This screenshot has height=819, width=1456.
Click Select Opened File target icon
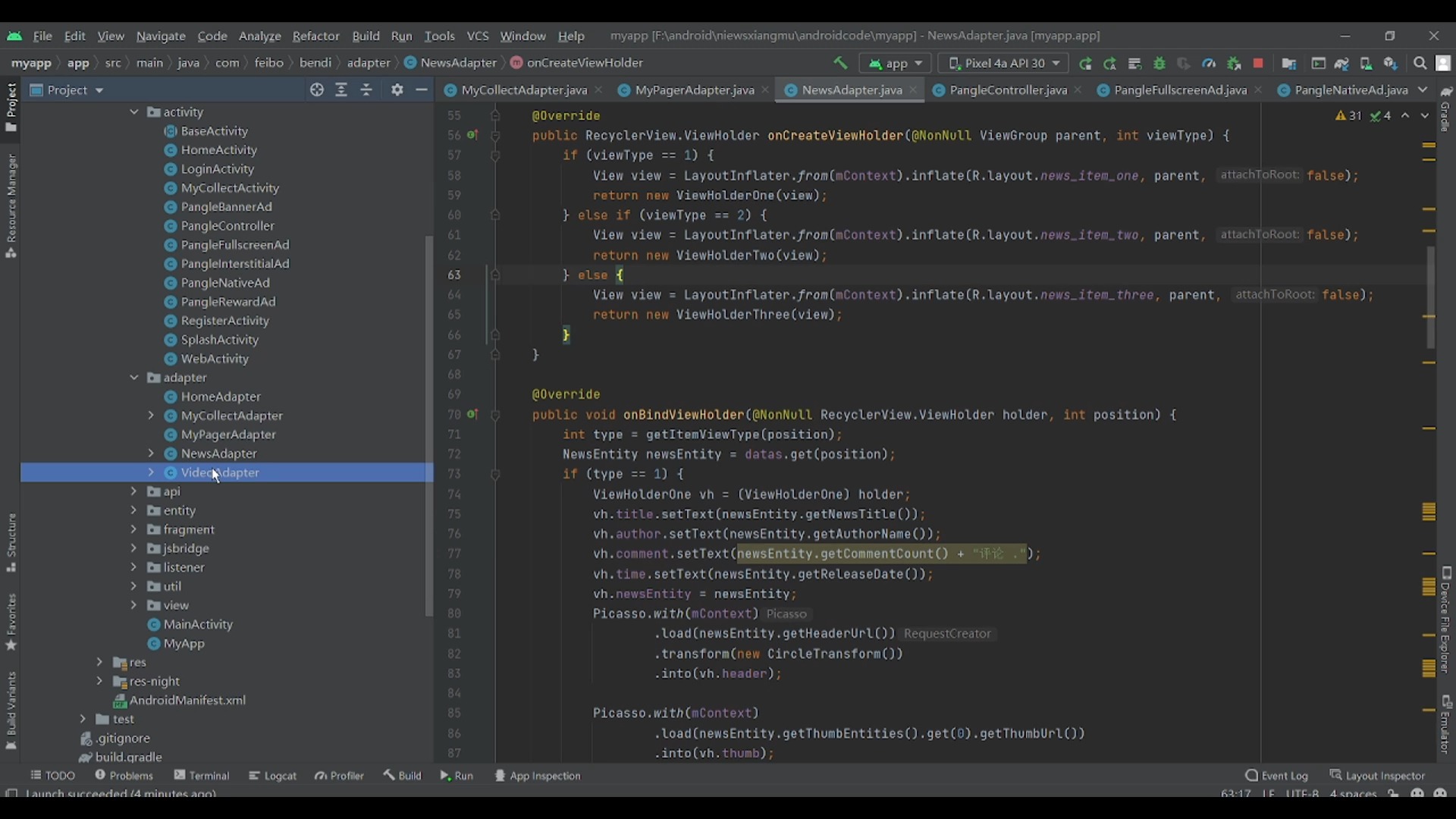pyautogui.click(x=317, y=90)
